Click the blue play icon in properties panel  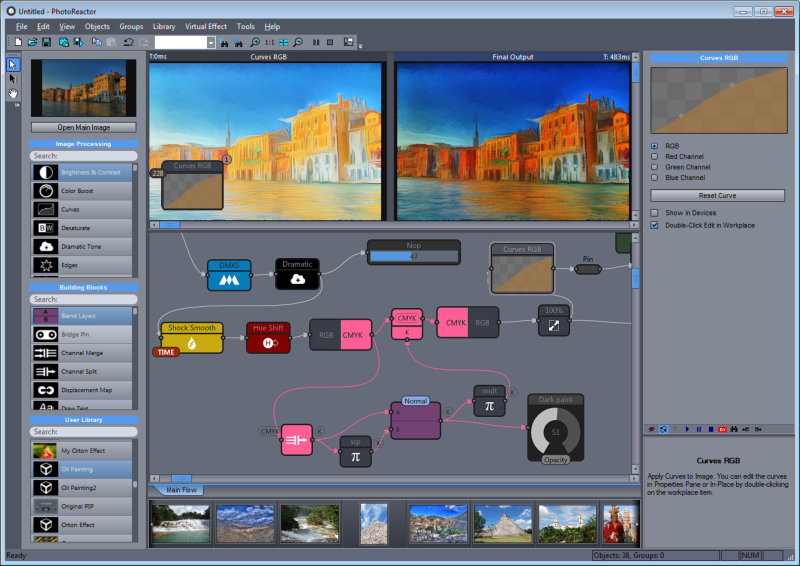tap(687, 428)
